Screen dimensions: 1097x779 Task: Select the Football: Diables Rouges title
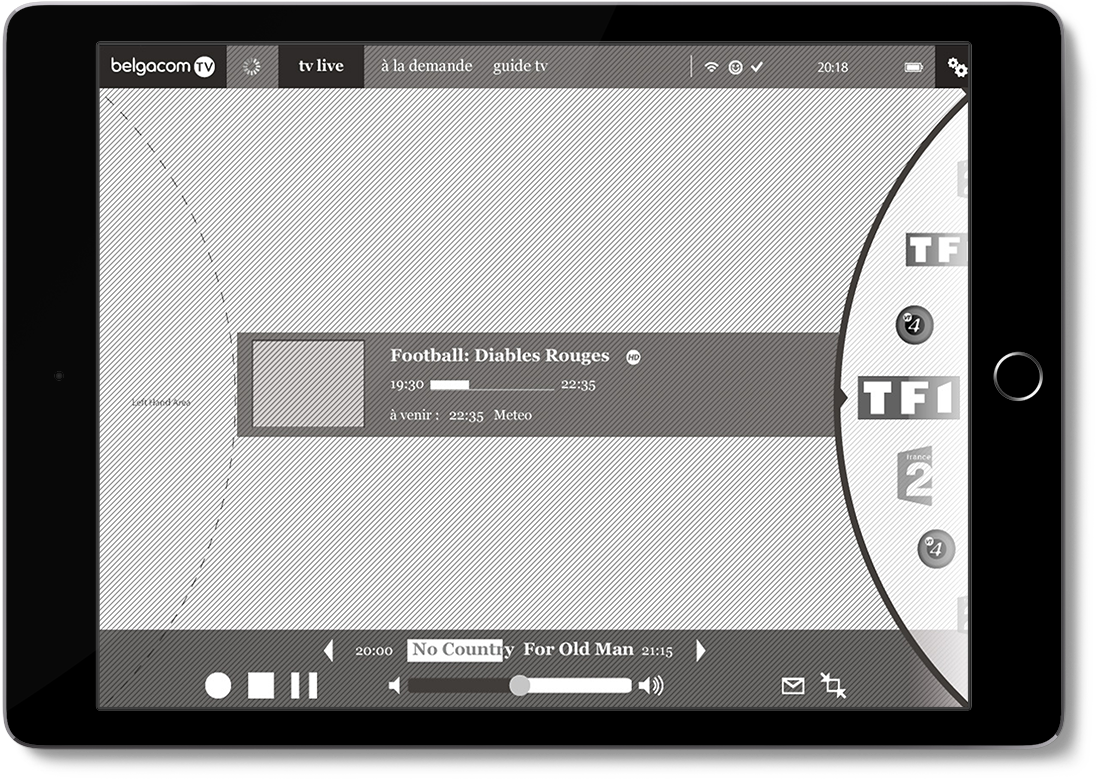[x=500, y=356]
